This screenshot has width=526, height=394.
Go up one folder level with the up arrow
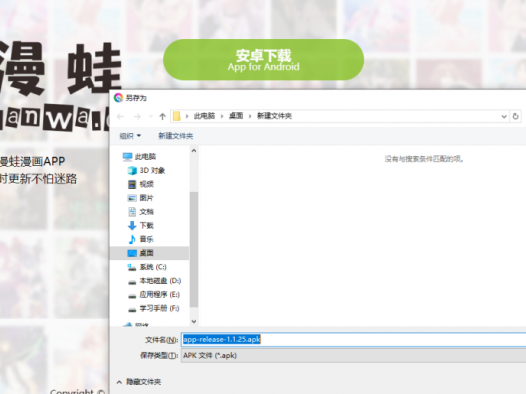coord(163,116)
